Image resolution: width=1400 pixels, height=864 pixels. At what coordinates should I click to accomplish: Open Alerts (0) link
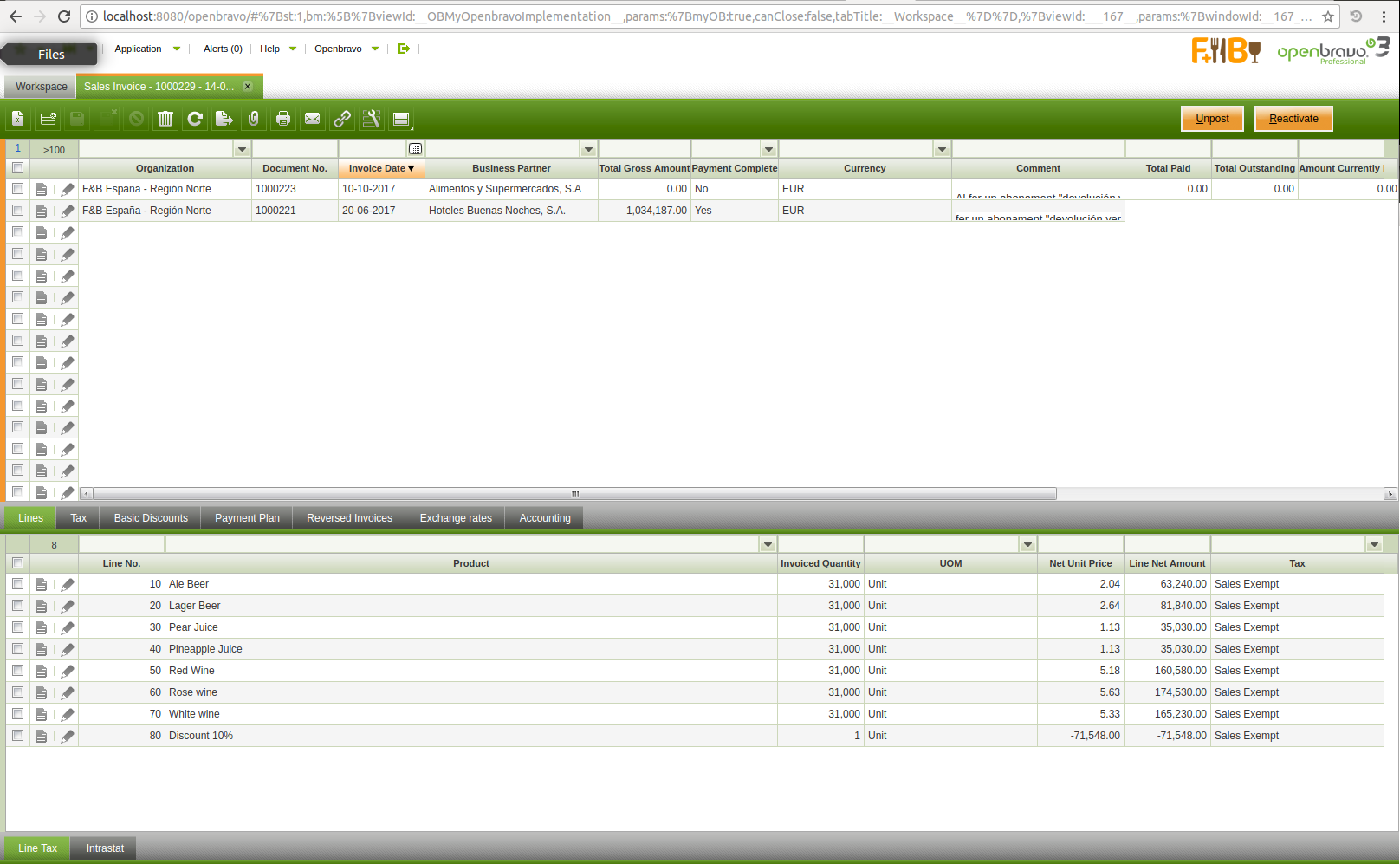coord(223,49)
